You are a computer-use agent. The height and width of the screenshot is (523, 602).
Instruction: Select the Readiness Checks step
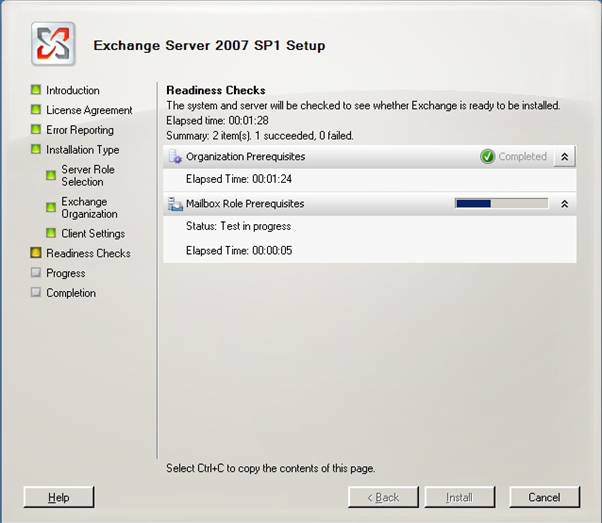(x=88, y=253)
